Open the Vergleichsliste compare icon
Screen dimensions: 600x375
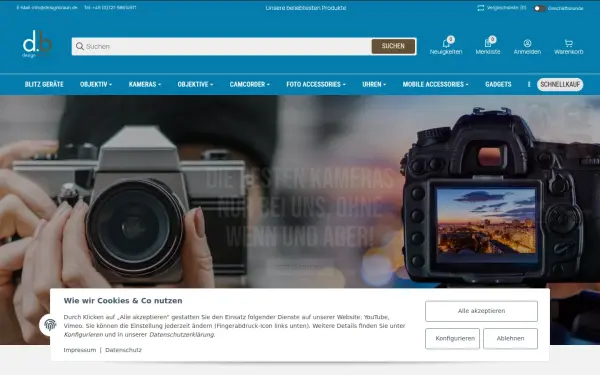[481, 8]
